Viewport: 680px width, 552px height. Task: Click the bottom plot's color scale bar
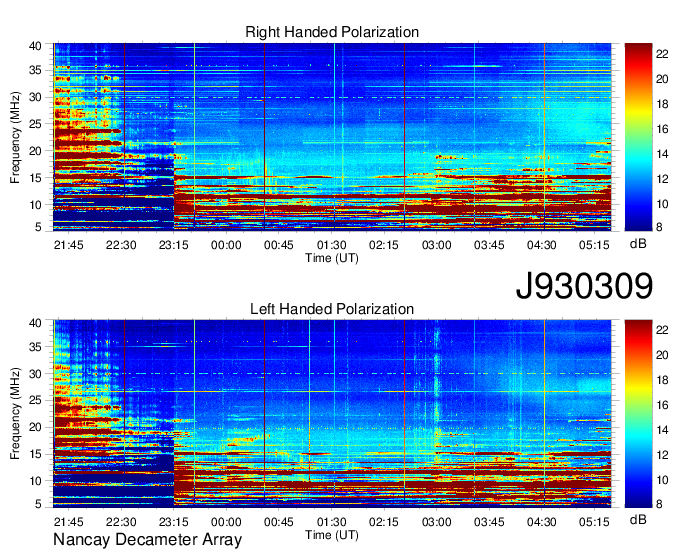638,414
